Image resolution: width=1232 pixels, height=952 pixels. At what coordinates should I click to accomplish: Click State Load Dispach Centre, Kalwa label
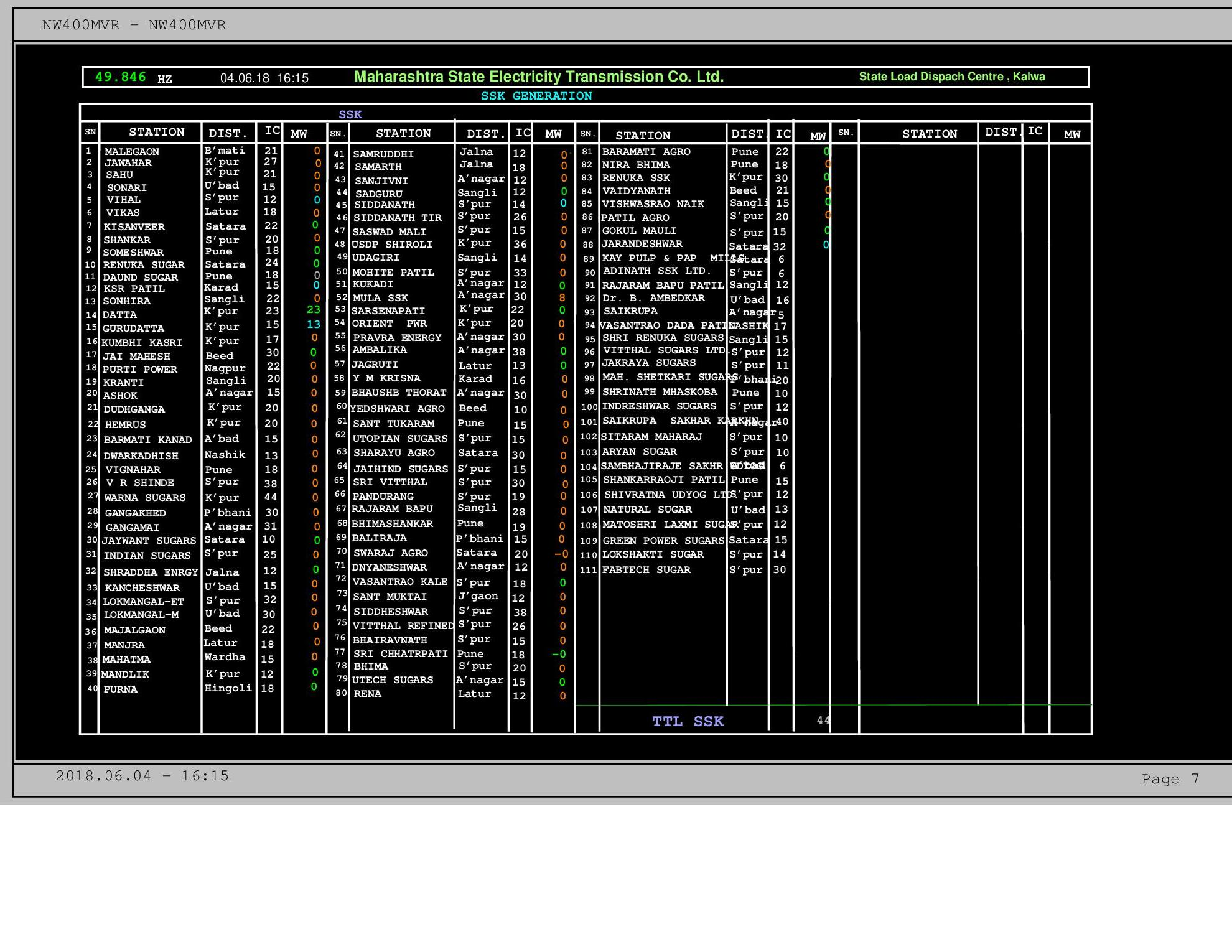pos(952,77)
